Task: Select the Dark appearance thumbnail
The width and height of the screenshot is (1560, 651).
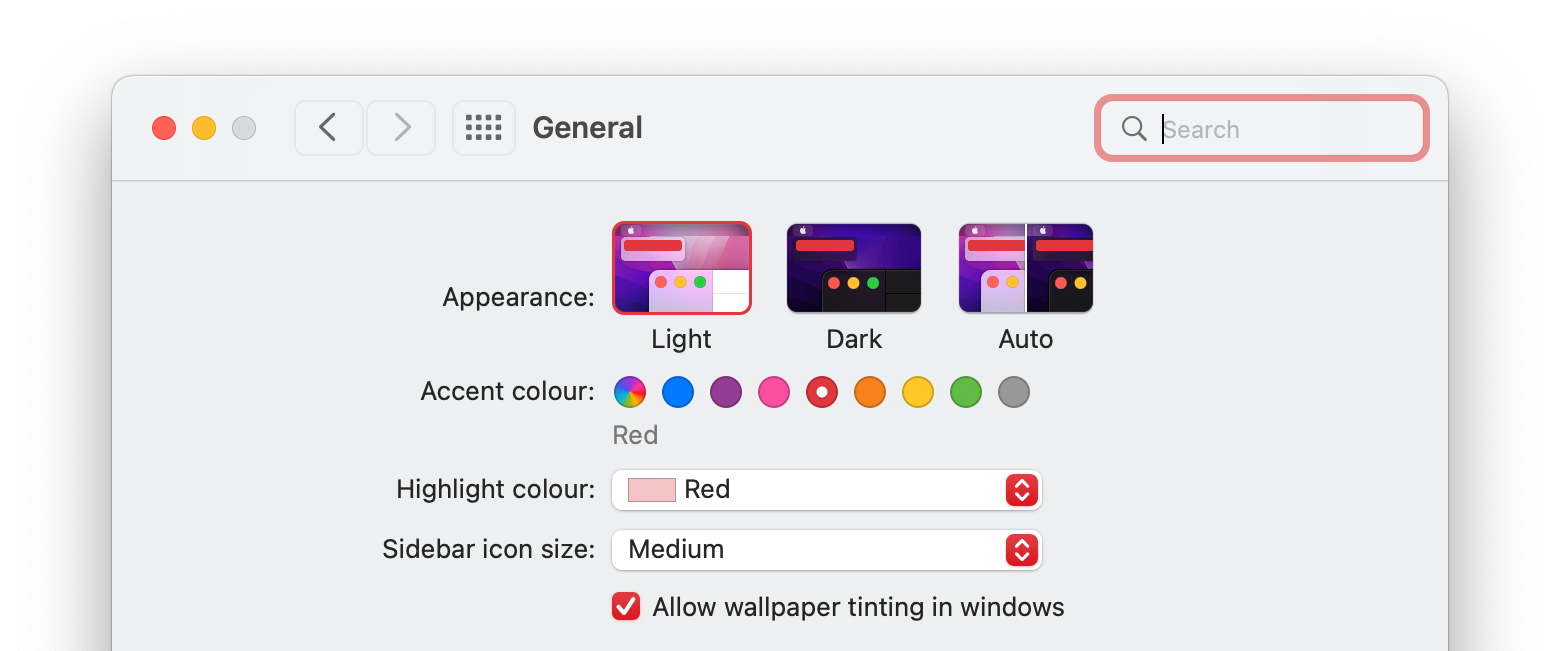Action: (x=853, y=268)
